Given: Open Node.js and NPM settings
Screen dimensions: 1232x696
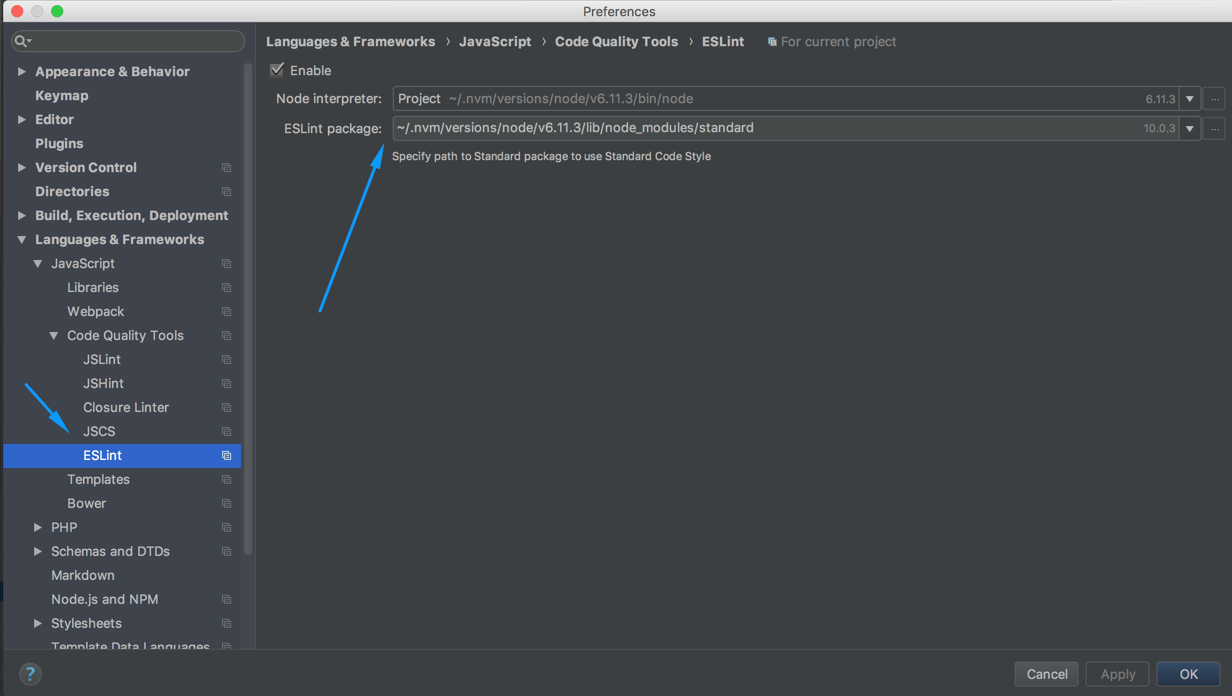Looking at the screenshot, I should click(104, 600).
